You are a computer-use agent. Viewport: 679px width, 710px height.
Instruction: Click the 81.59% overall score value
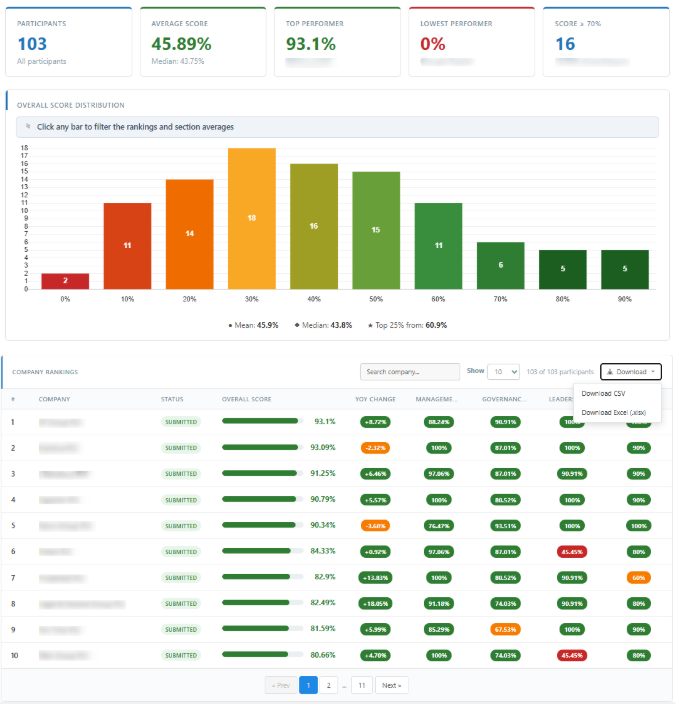(323, 628)
